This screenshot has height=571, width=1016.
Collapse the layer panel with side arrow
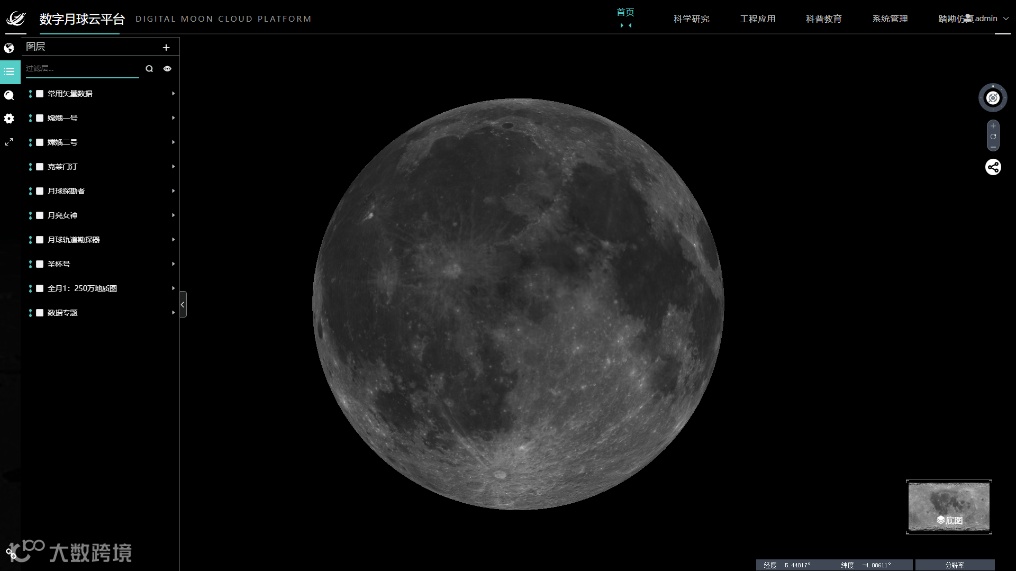coord(183,305)
